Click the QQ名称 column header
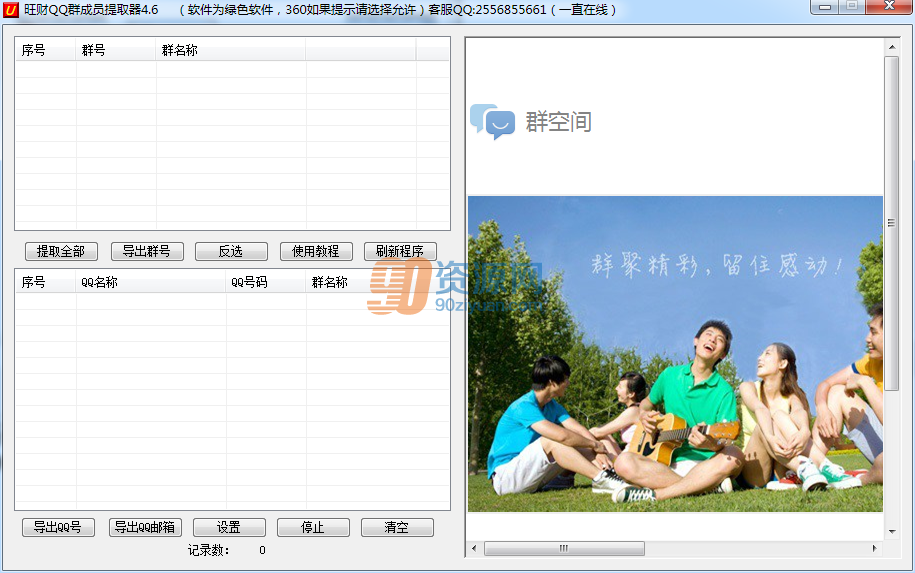Screen dimensions: 915x573 pyautogui.click(x=151, y=282)
